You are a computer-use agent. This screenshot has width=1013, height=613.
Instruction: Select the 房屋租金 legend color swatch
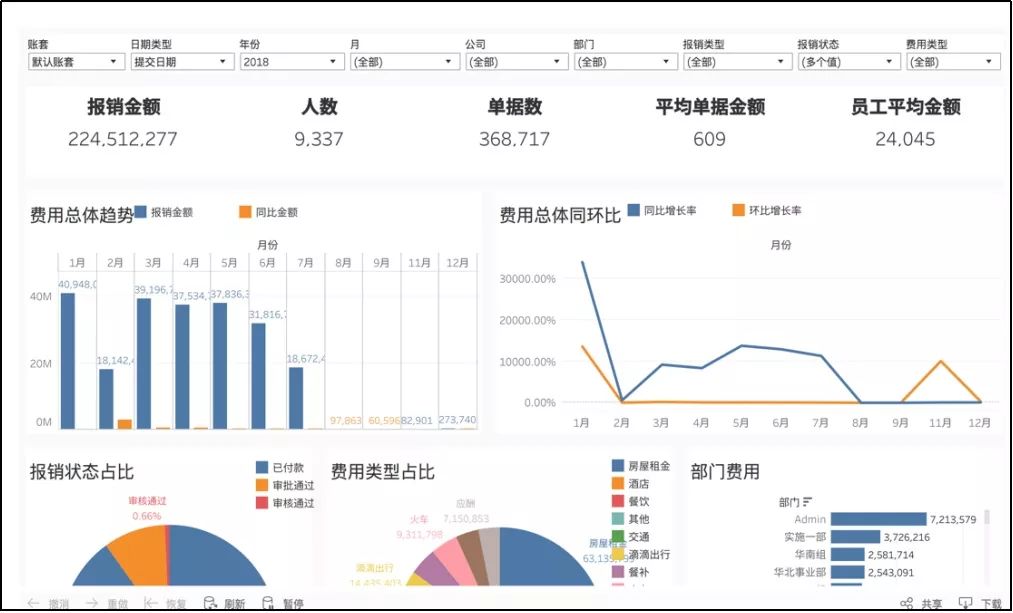pyautogui.click(x=618, y=467)
